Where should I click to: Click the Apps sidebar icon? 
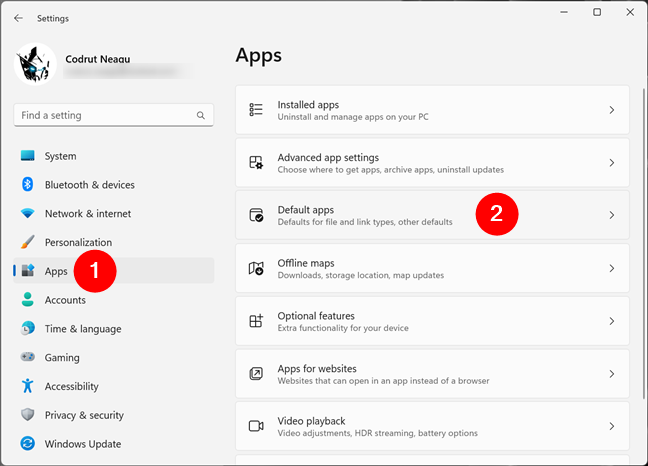(28, 271)
